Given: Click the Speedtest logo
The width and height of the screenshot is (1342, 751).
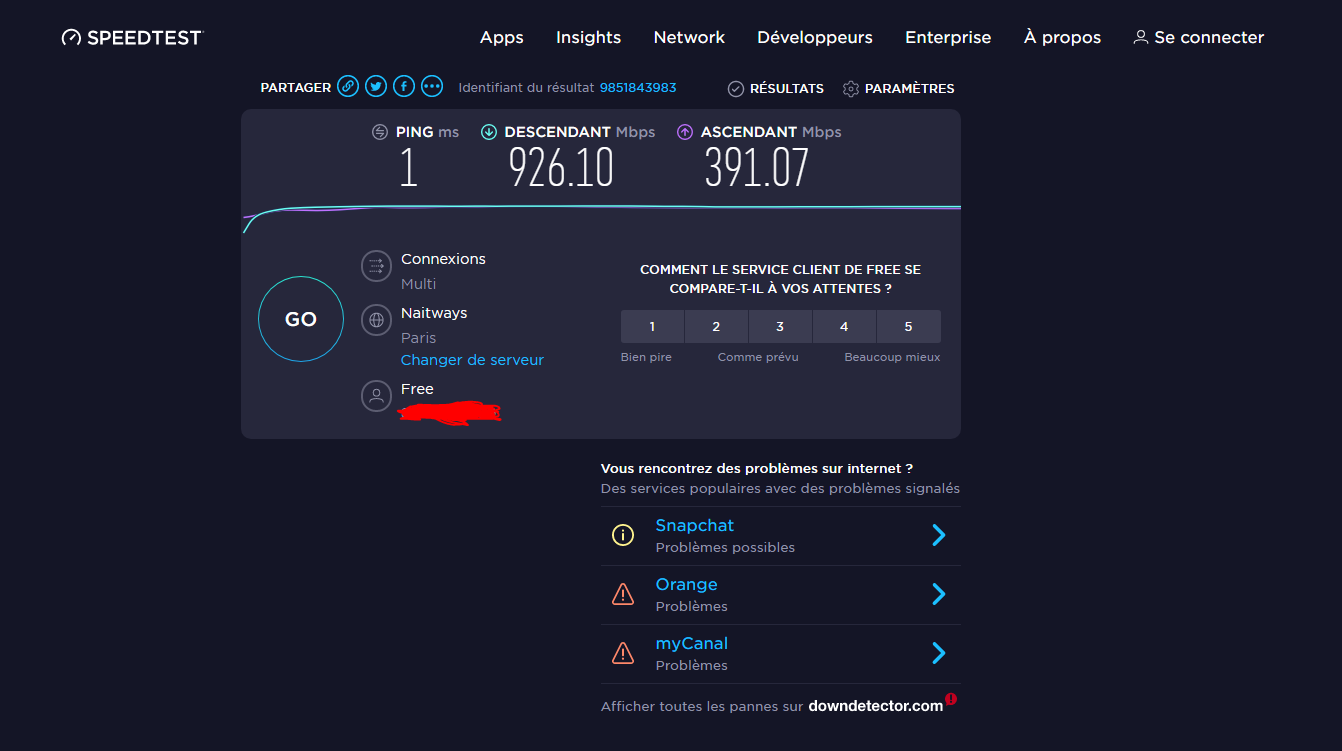Looking at the screenshot, I should click(x=132, y=37).
